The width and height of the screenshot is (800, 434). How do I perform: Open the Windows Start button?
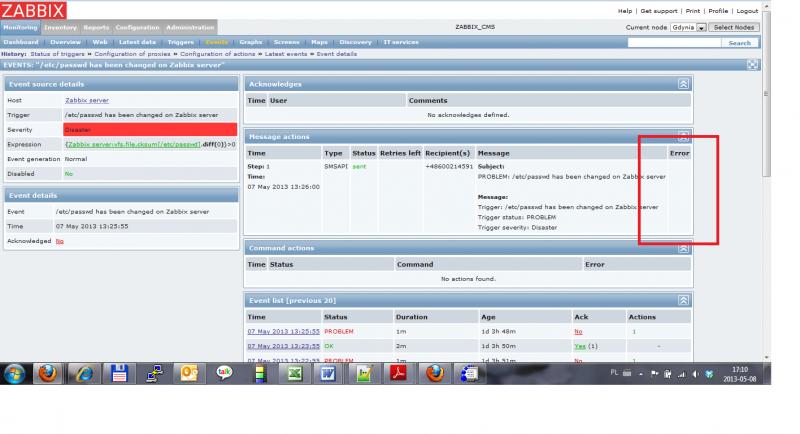(x=15, y=374)
